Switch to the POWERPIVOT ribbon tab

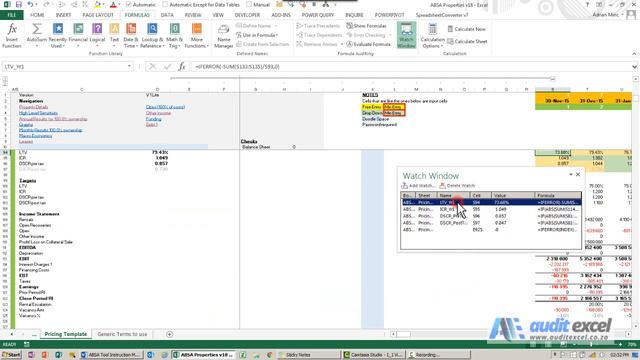pos(389,15)
